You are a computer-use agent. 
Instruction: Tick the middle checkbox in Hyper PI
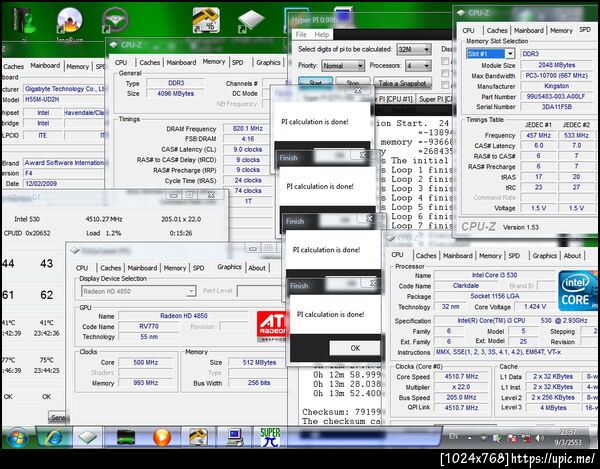click(445, 73)
